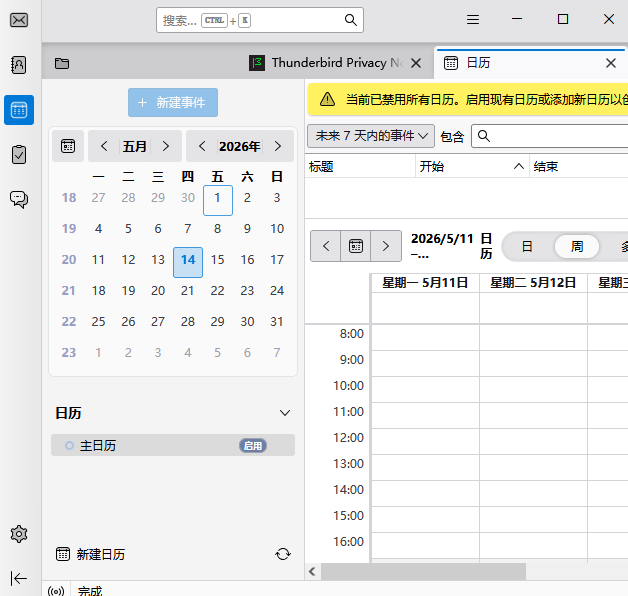Screen dimensions: 628x596
Task: Click the 完成 status bar text
Action: point(90,591)
